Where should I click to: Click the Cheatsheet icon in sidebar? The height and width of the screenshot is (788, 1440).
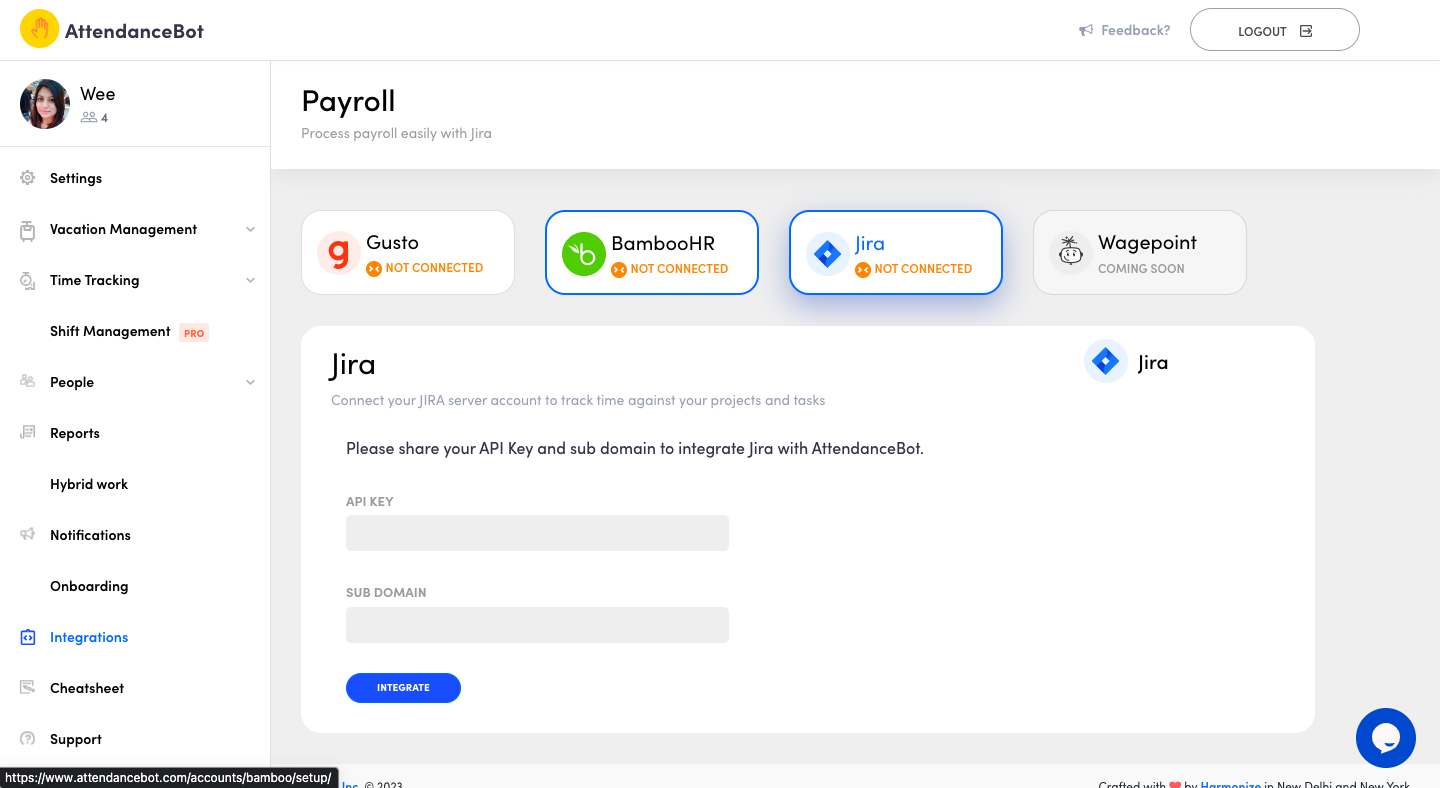click(28, 688)
